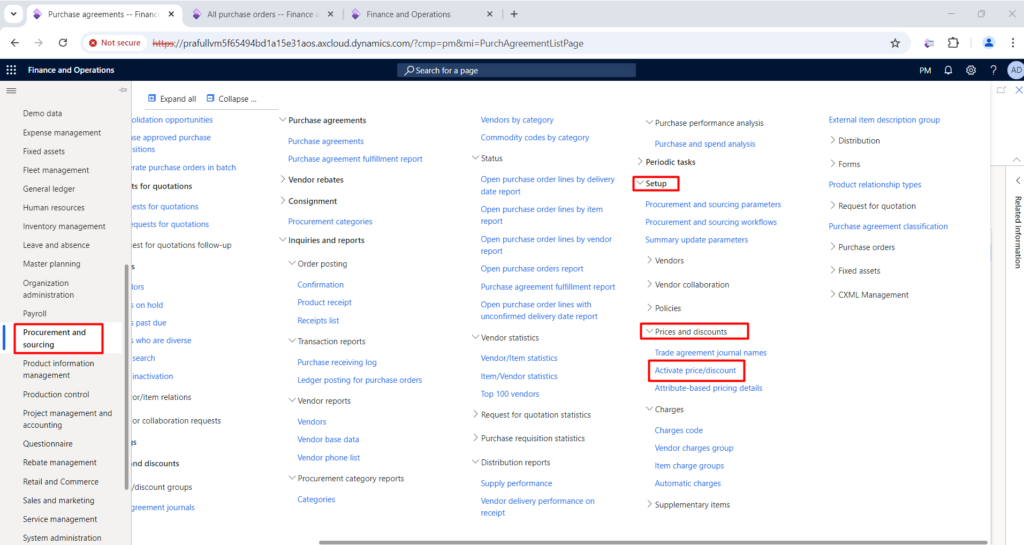
Task: Unpin the navigation pane pin icon
Action: click(123, 90)
